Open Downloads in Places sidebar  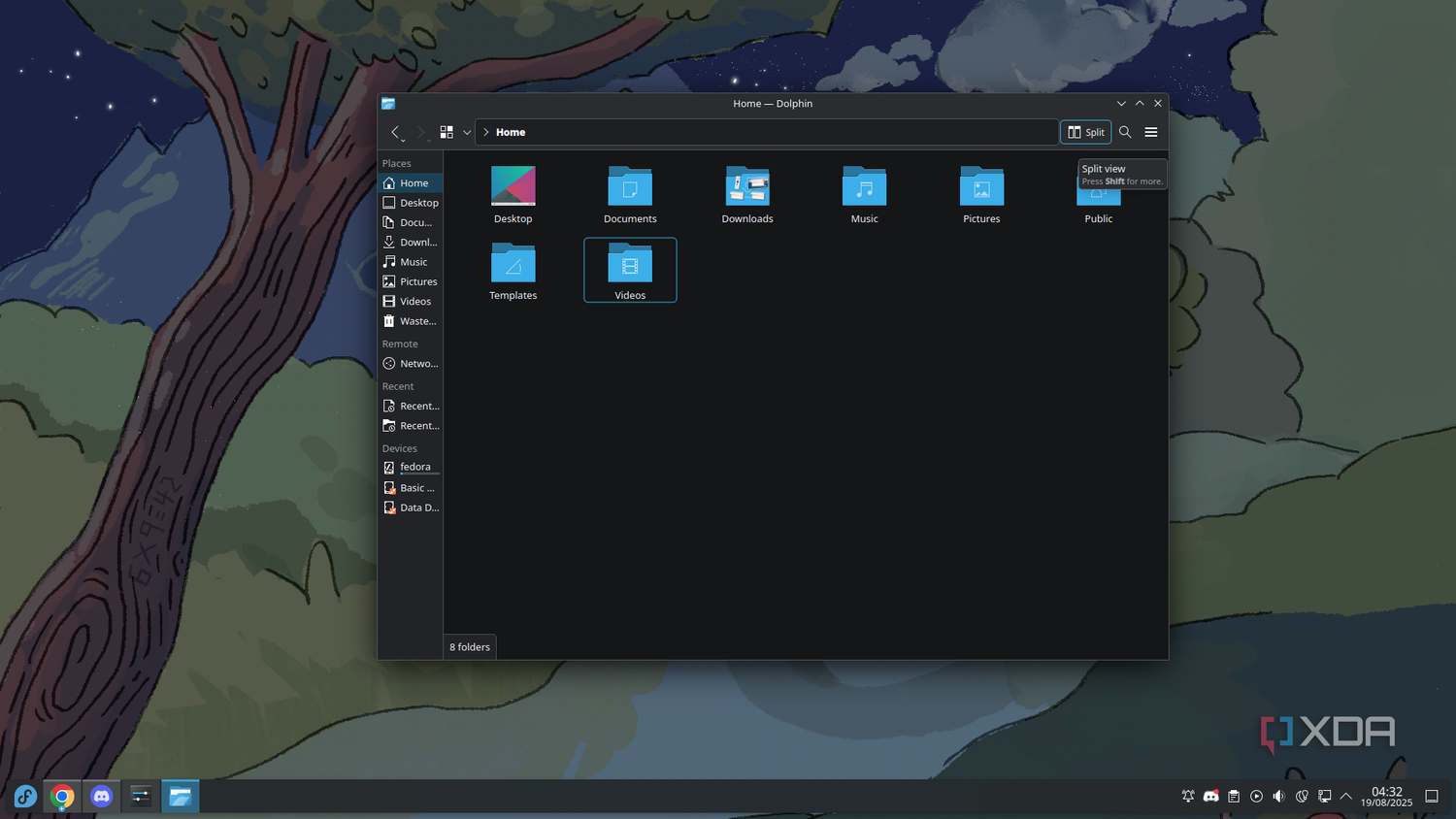pyautogui.click(x=411, y=242)
